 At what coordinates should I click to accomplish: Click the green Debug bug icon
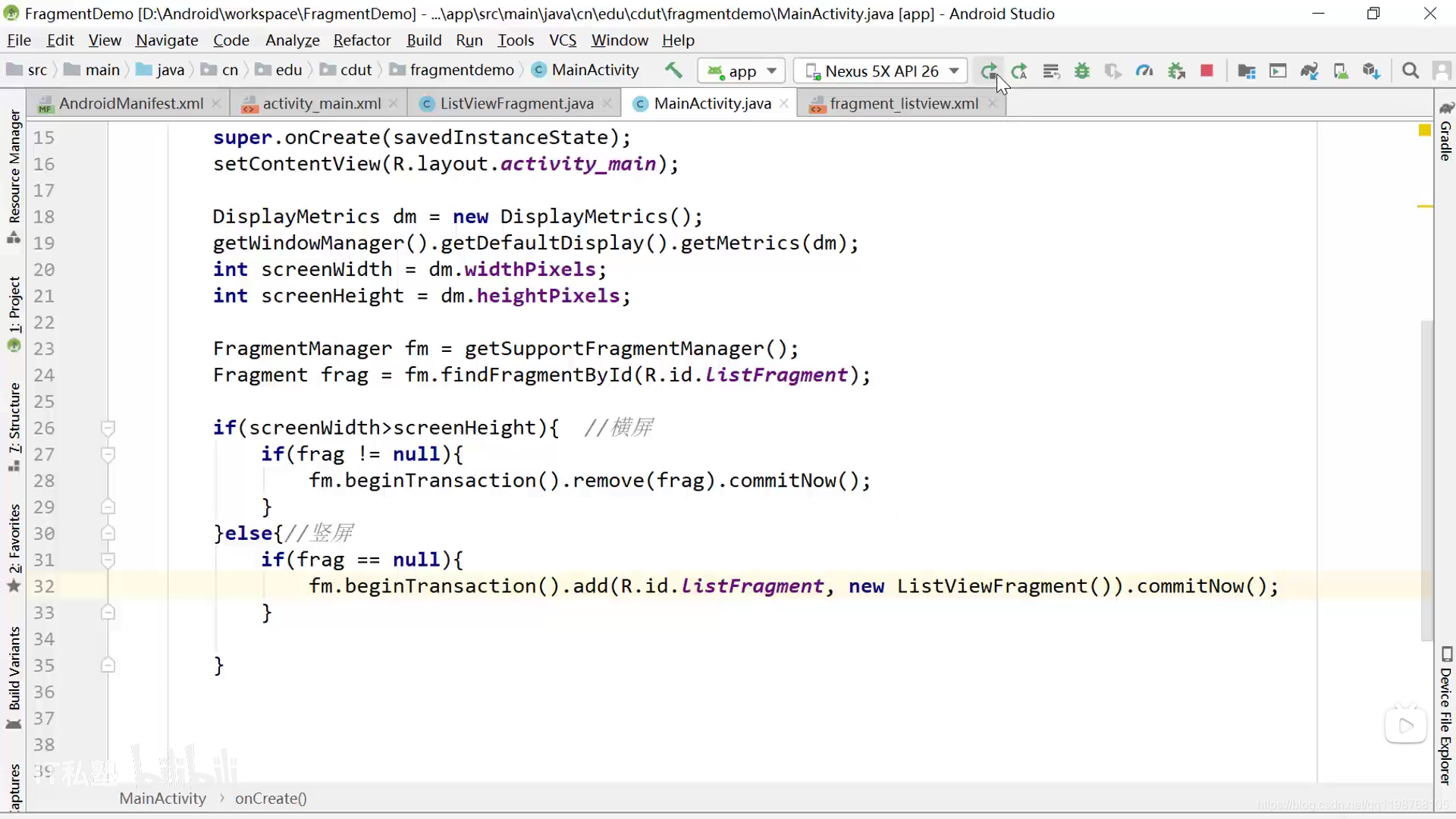(x=1082, y=71)
